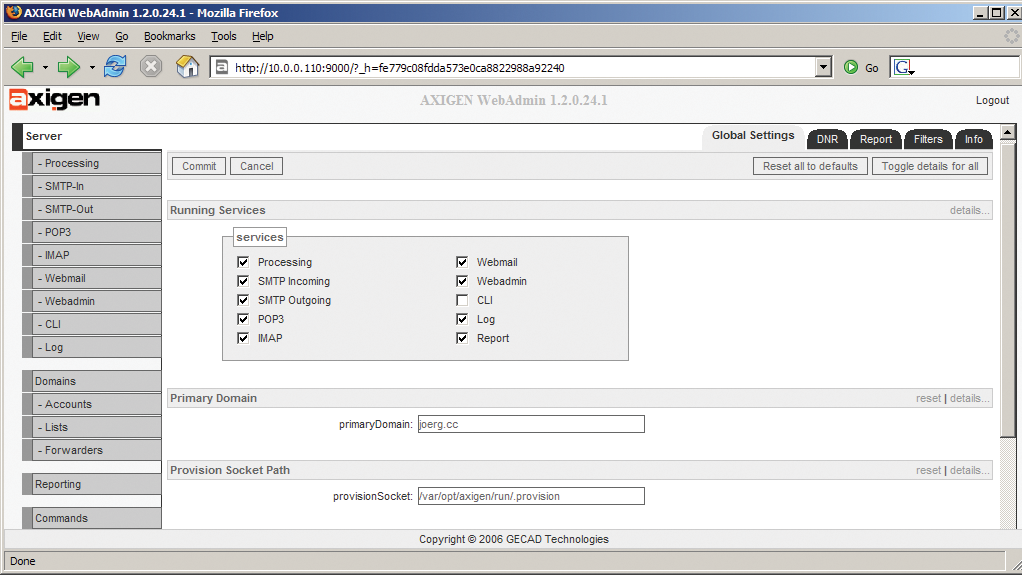Expand the URL history dropdown
Viewport: 1022px width, 575px height.
pos(823,67)
